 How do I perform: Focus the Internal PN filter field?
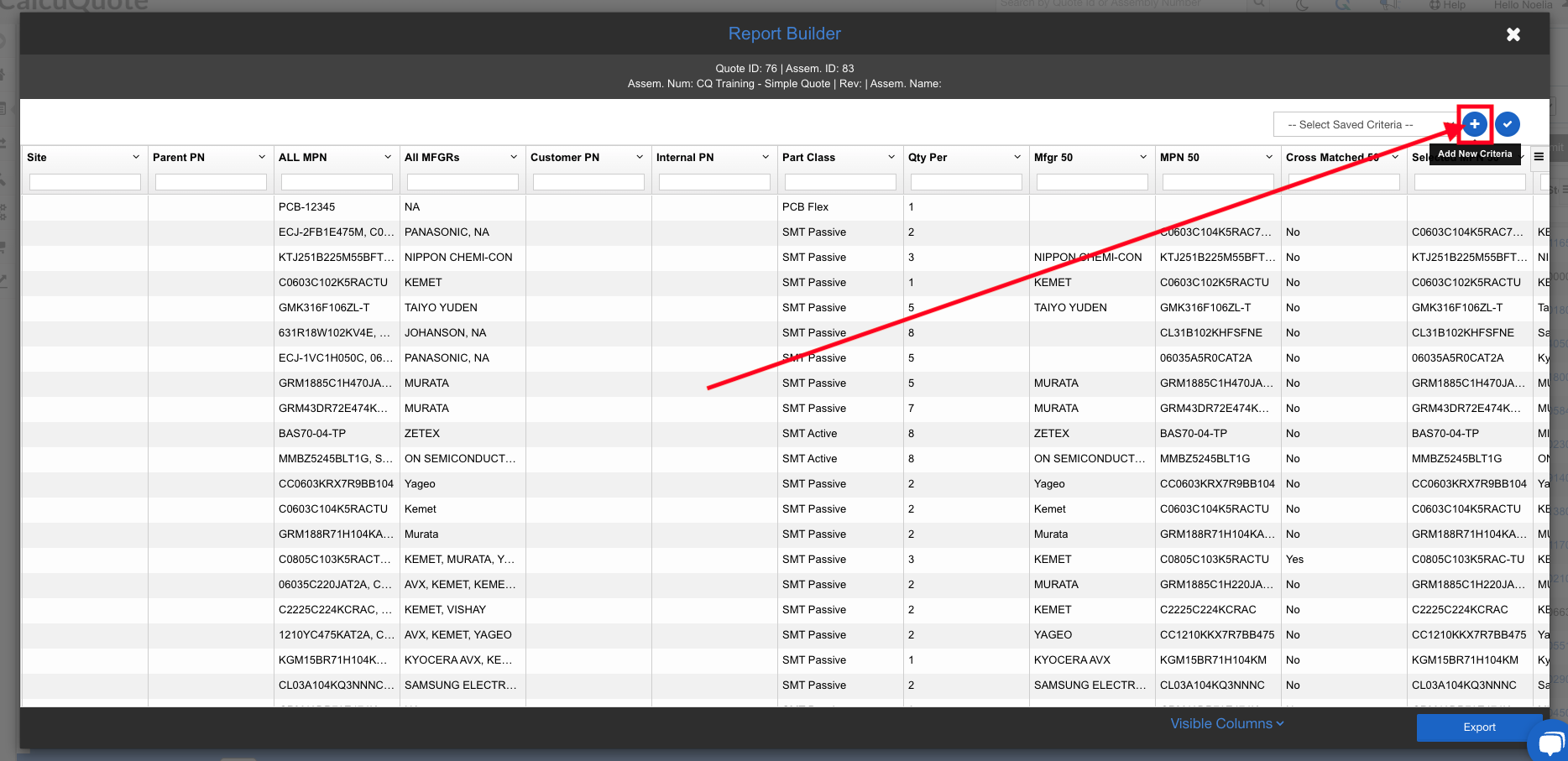point(714,182)
